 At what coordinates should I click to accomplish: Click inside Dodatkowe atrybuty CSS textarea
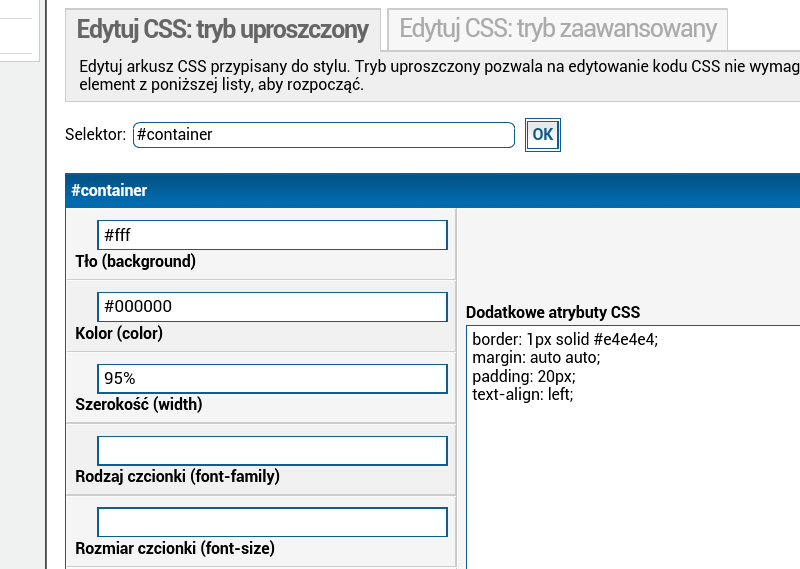point(633,447)
